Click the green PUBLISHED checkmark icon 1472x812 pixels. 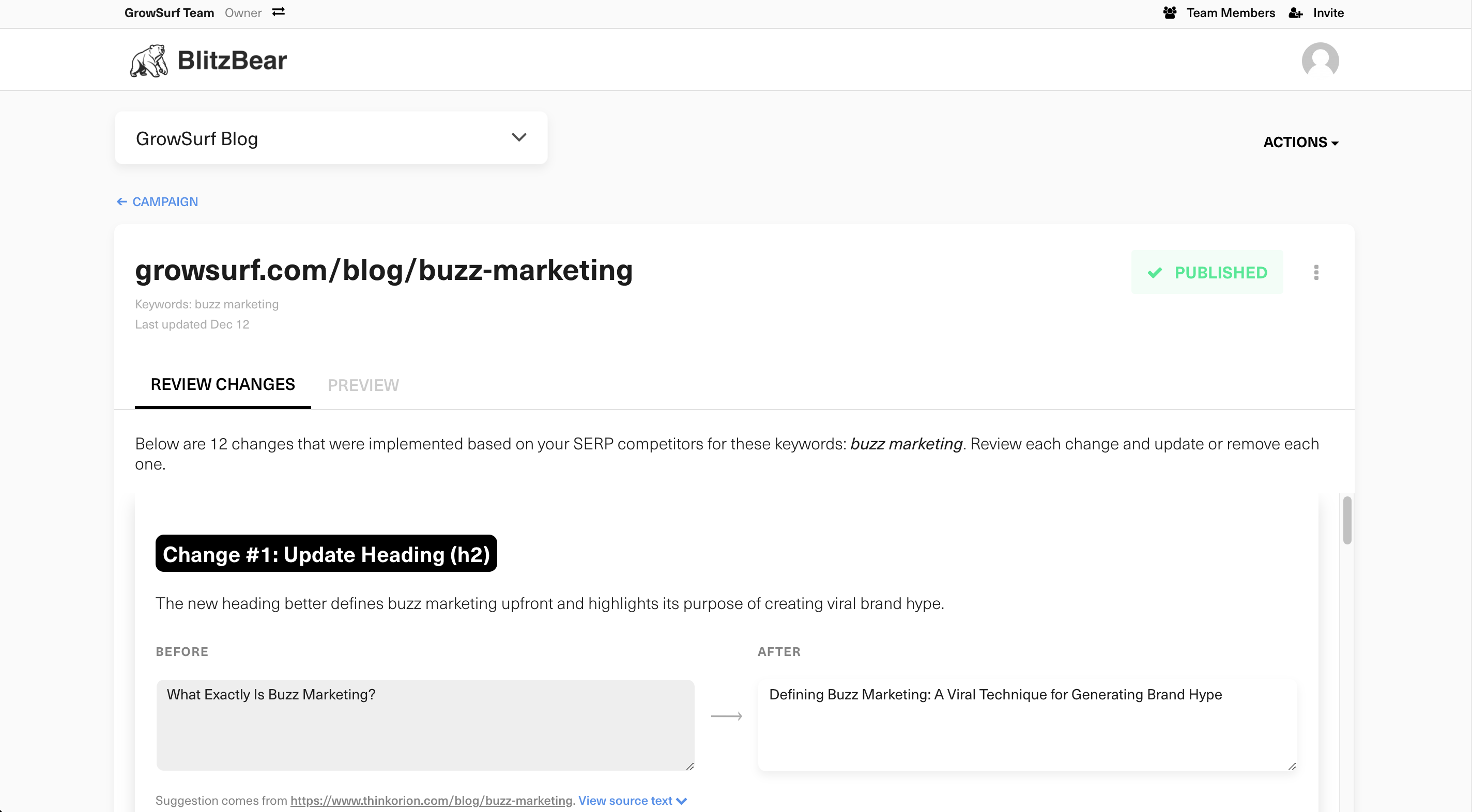pyautogui.click(x=1154, y=272)
